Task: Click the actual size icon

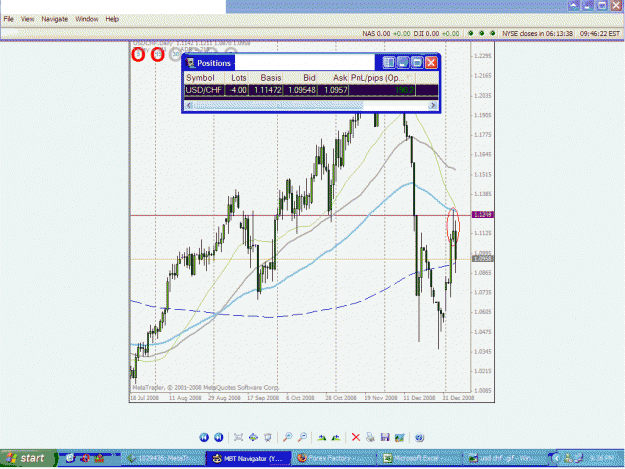Action: pyautogui.click(x=253, y=438)
